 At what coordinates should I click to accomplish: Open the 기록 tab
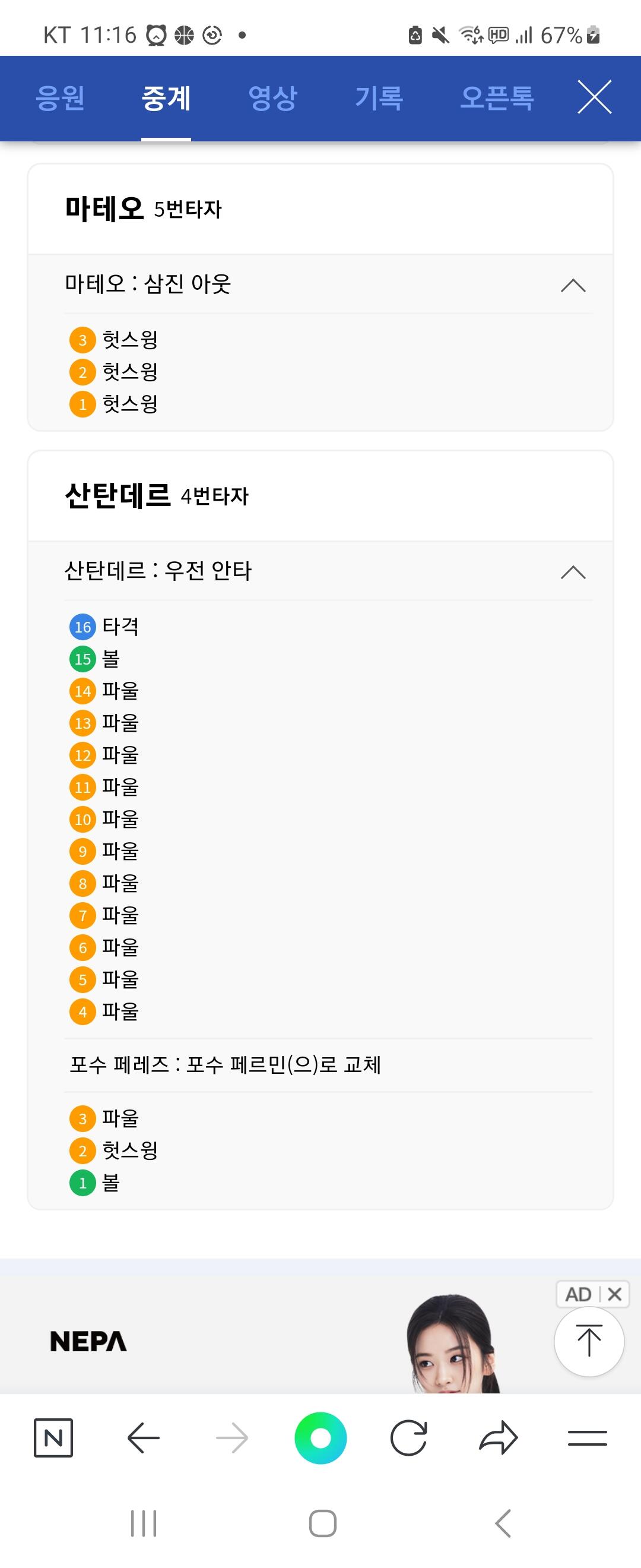[379, 97]
